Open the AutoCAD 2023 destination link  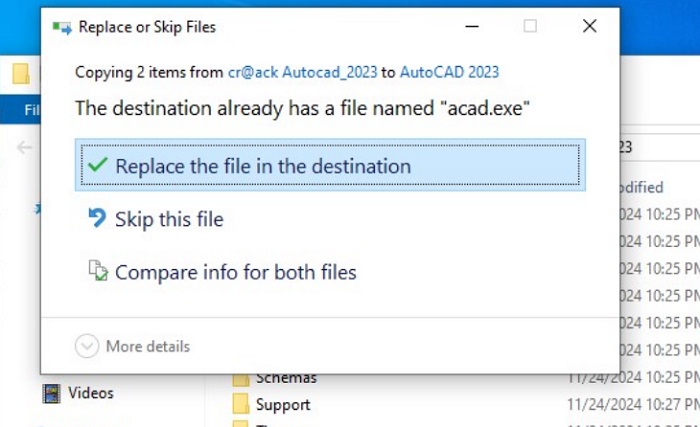point(449,72)
